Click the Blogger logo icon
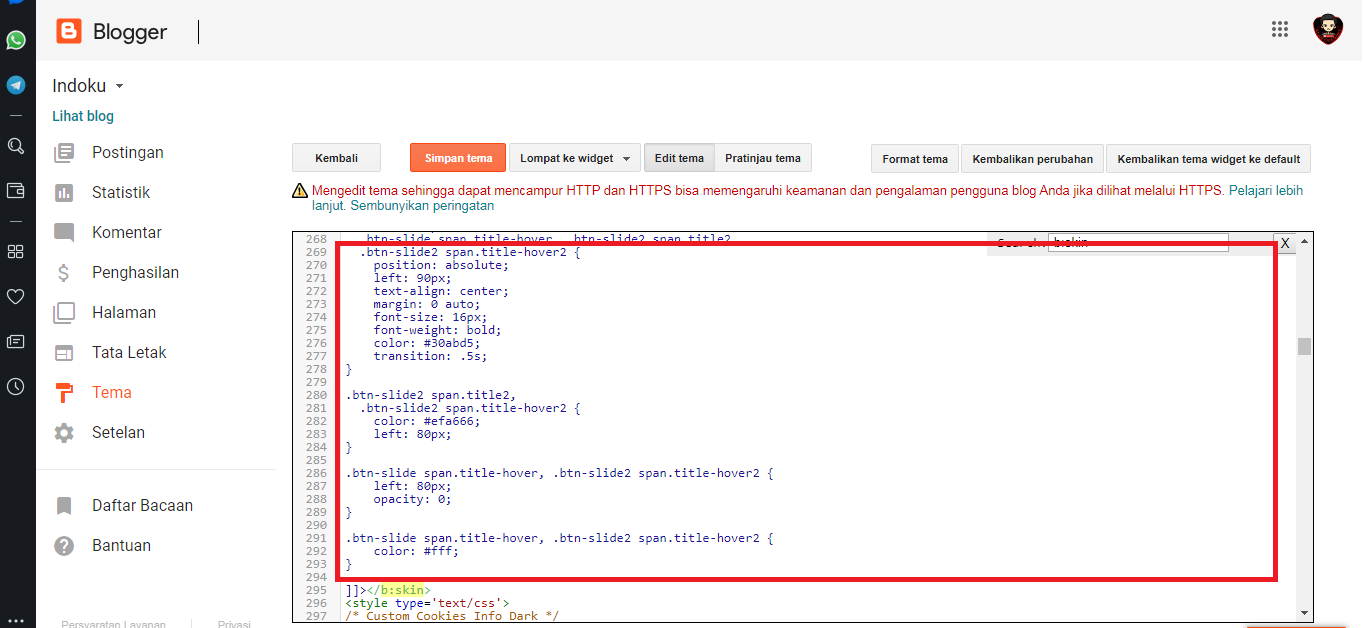This screenshot has width=1364, height=628. tap(69, 32)
